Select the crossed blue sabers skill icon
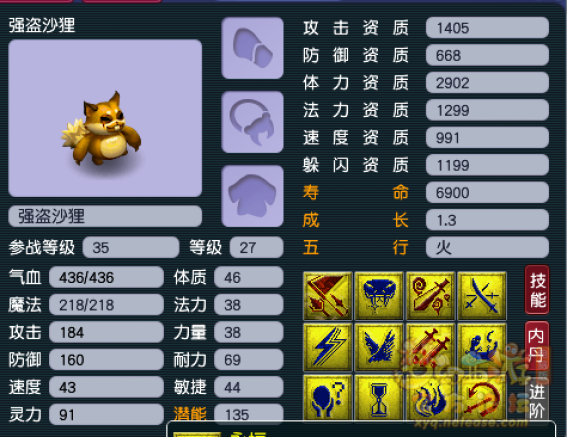 pyautogui.click(x=482, y=296)
